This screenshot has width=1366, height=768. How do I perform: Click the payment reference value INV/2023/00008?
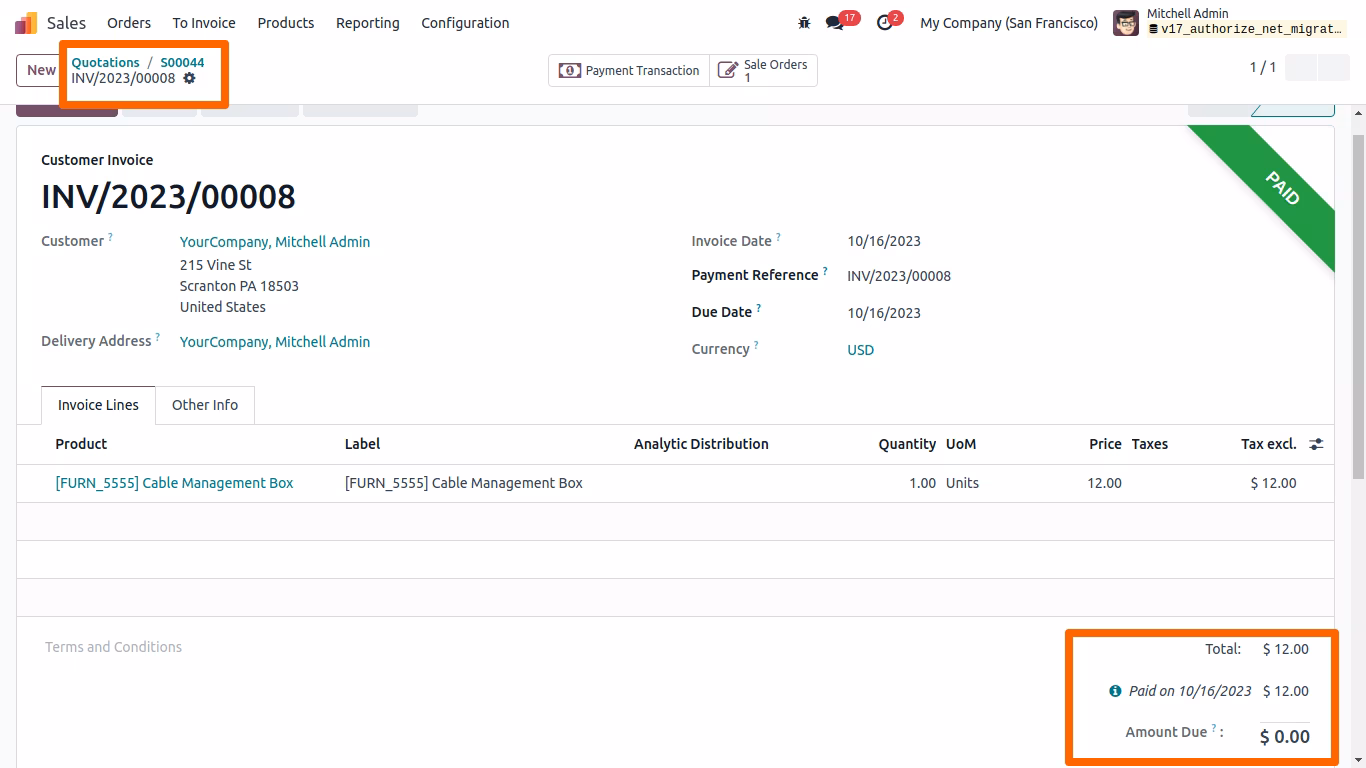[x=899, y=276]
